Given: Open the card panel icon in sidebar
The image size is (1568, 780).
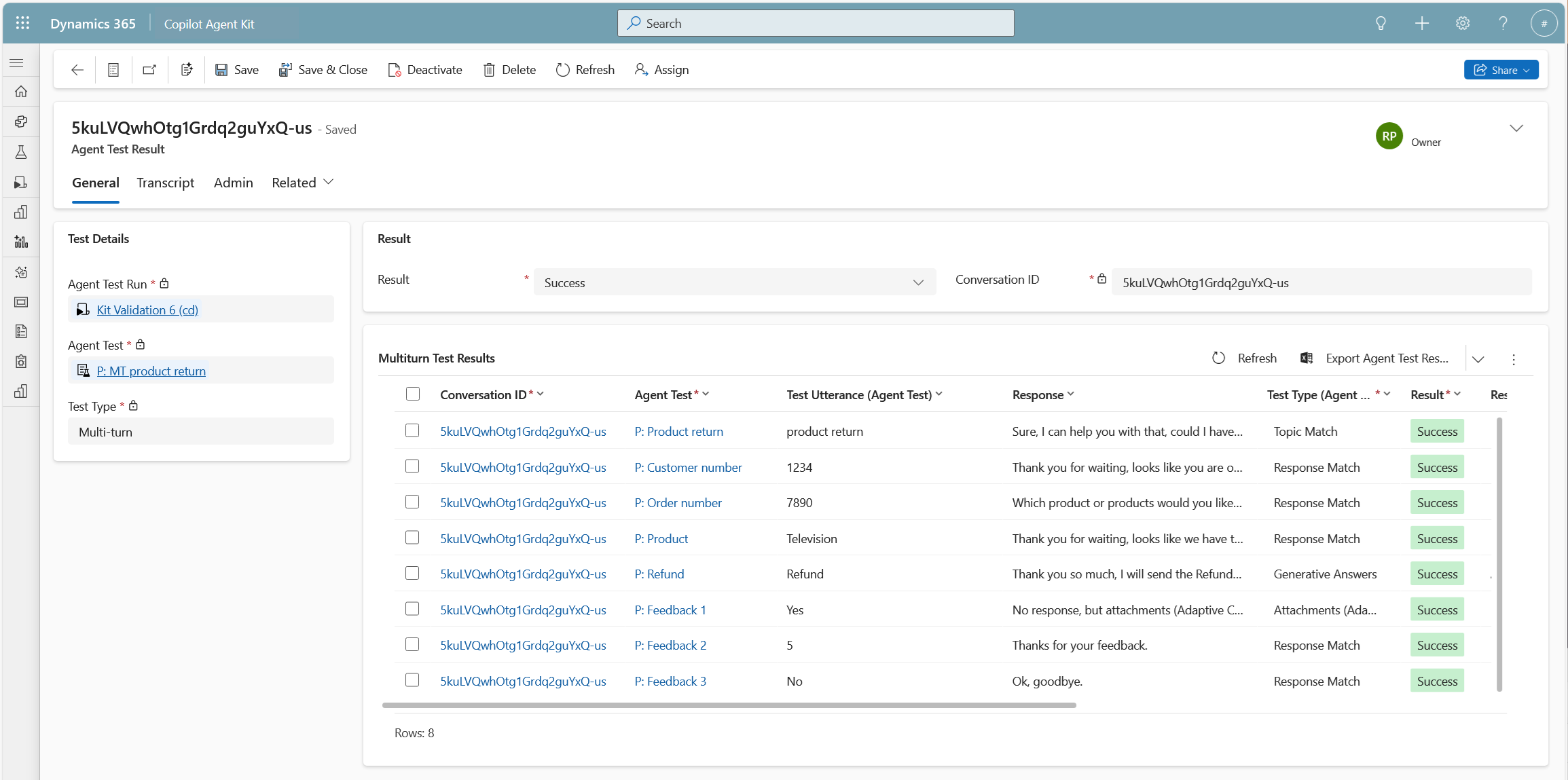Looking at the screenshot, I should (21, 302).
